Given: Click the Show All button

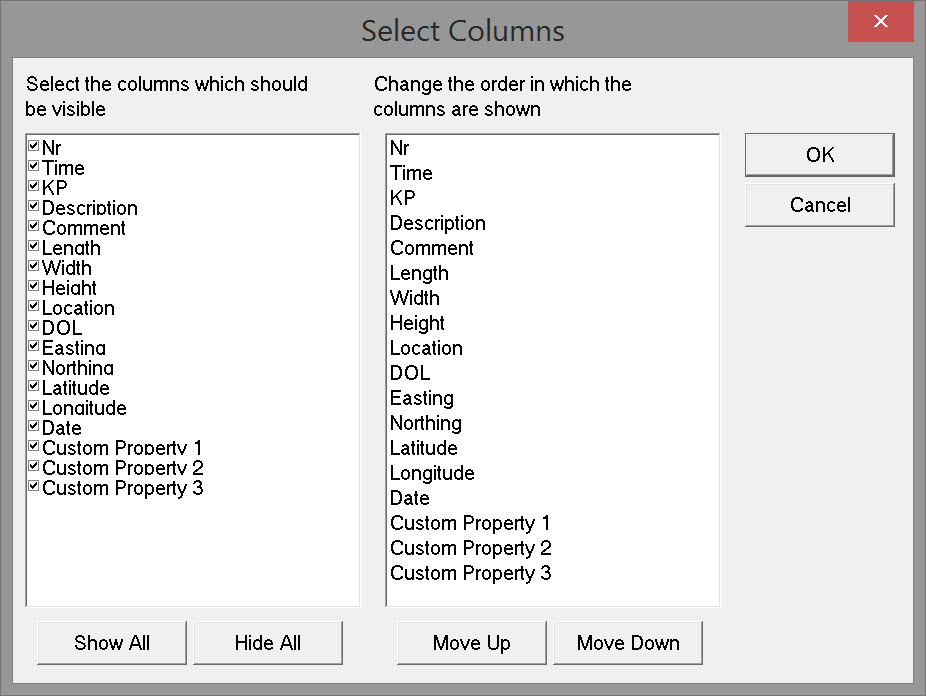Looking at the screenshot, I should click(x=112, y=643).
